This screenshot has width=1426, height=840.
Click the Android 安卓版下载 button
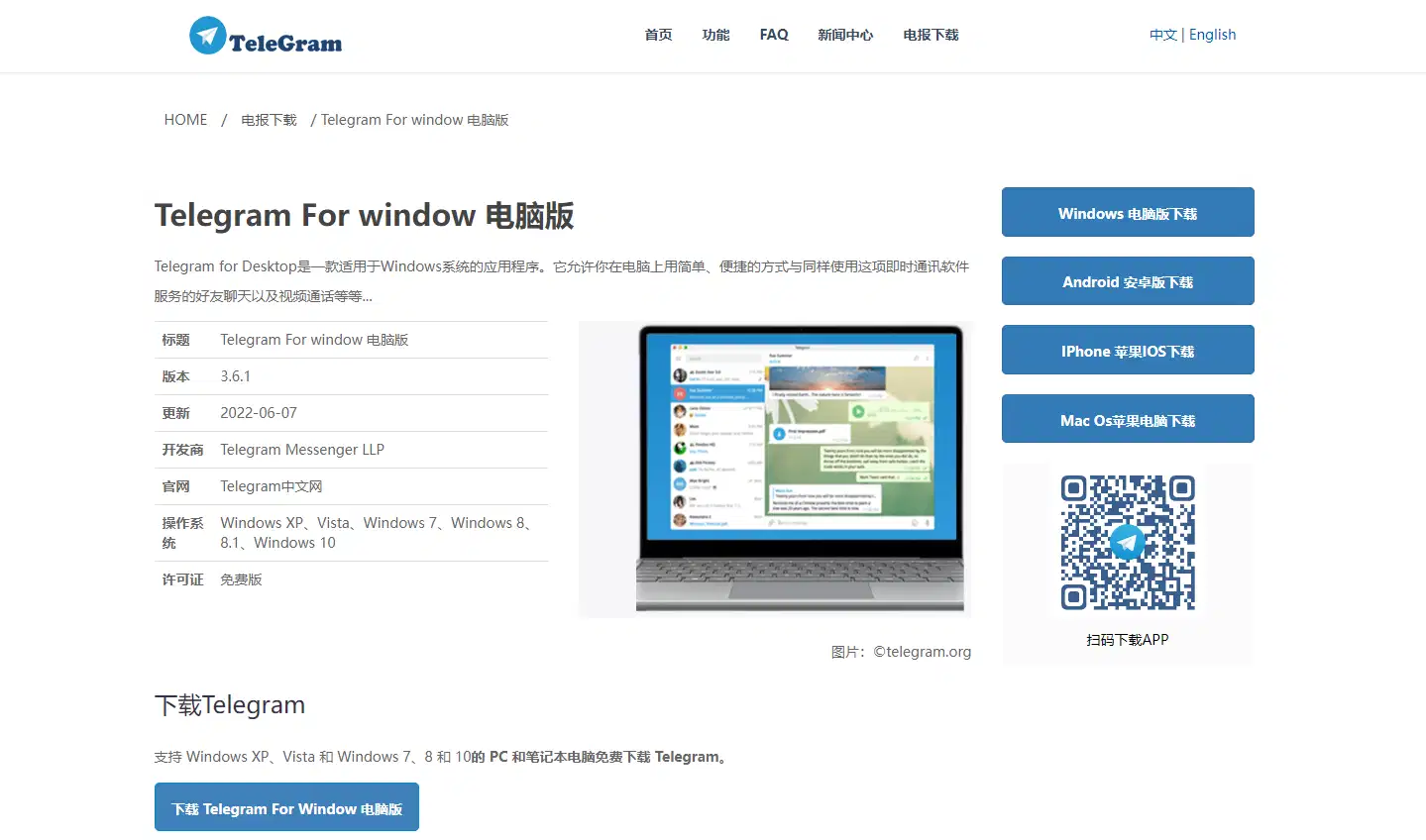coord(1128,281)
